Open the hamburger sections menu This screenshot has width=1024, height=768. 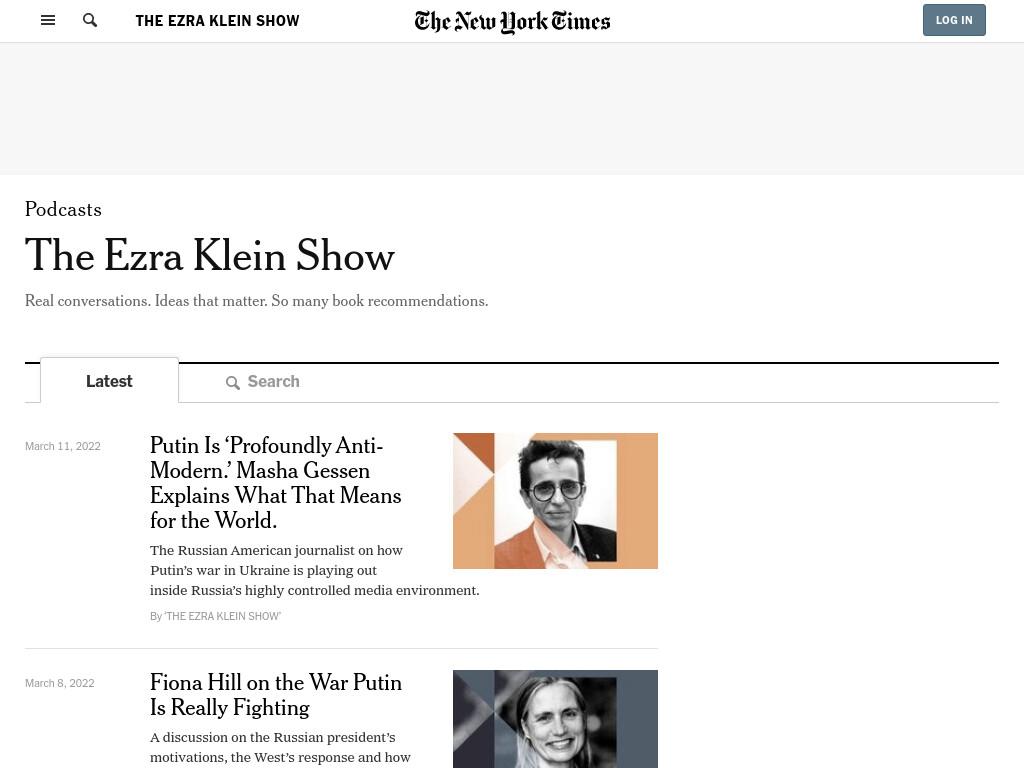point(48,20)
